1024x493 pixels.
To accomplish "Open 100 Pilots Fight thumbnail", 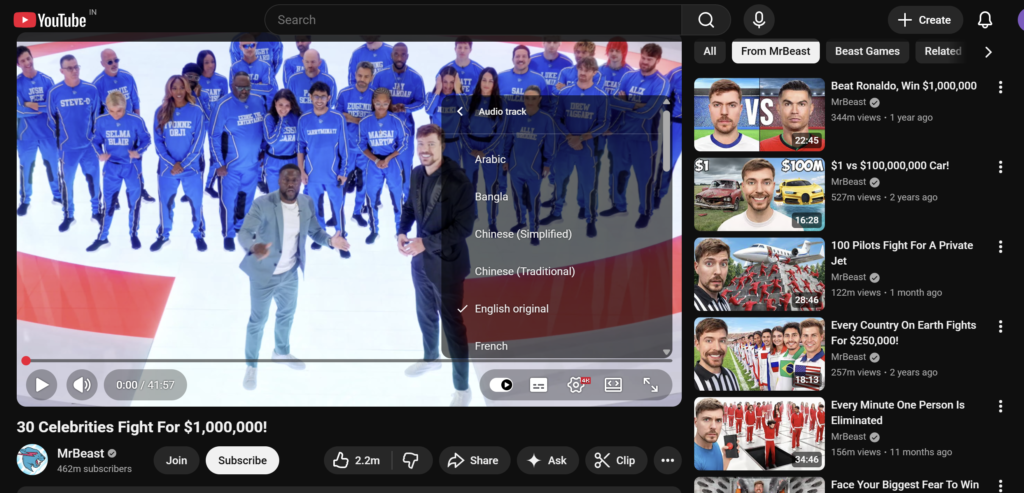I will click(x=760, y=274).
